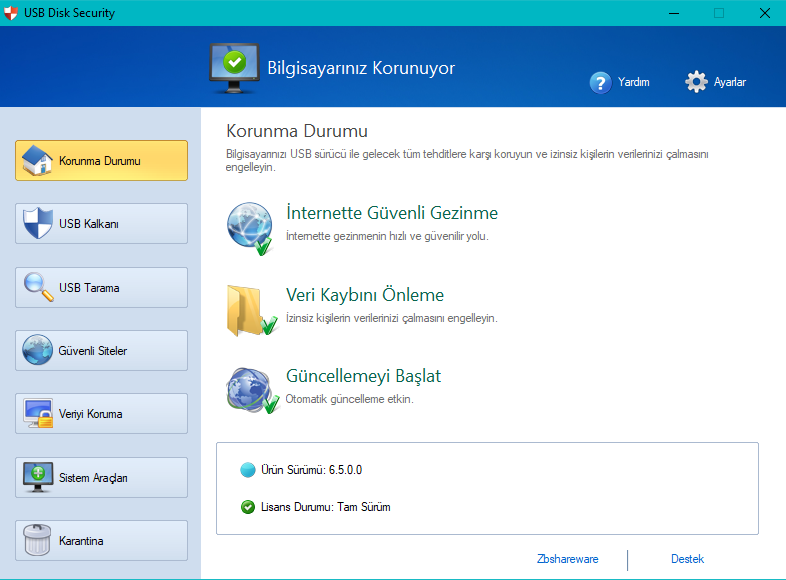Click the blue dot beside Ürün Sürümü
The width and height of the screenshot is (786, 580).
tap(248, 470)
